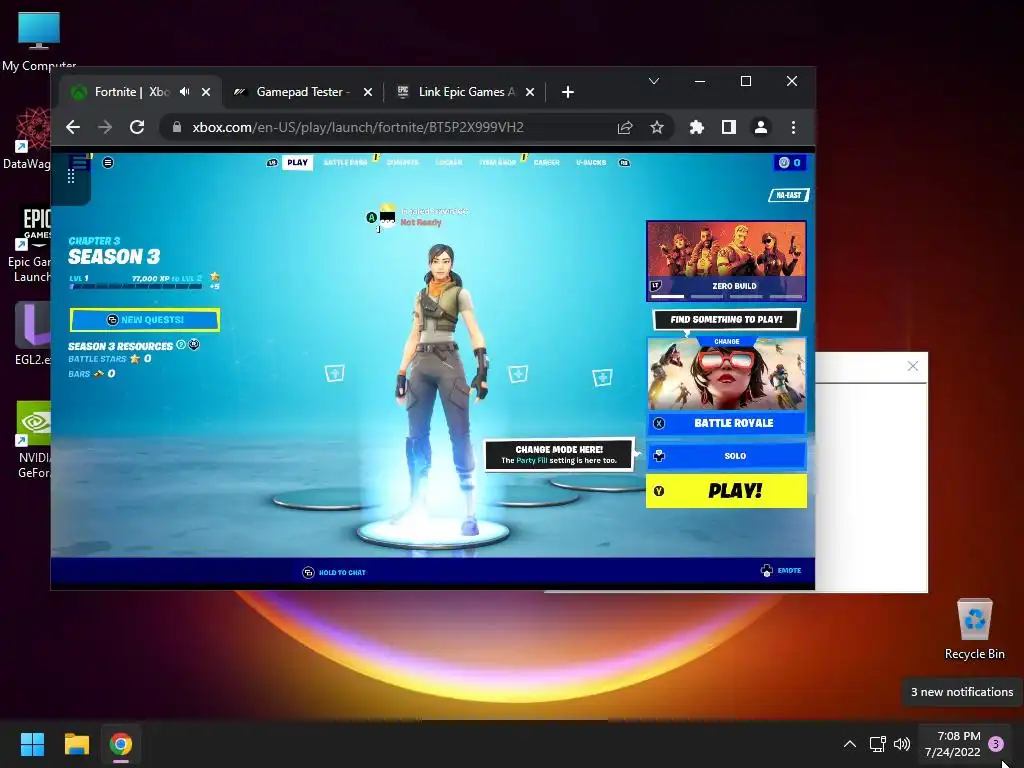Close the white window behind Chrome
This screenshot has height=768, width=1024.
pos(913,366)
